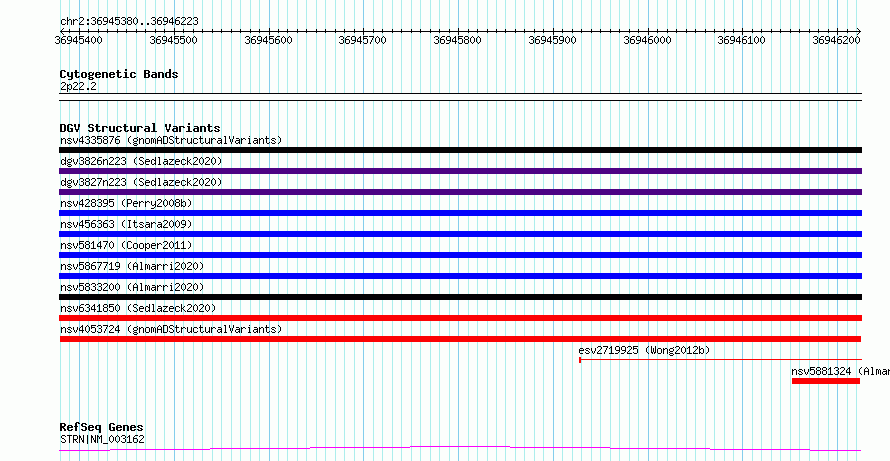Click the nsv456363 Itsara2009 label
Viewport: 890px width, 461px height.
(126, 224)
